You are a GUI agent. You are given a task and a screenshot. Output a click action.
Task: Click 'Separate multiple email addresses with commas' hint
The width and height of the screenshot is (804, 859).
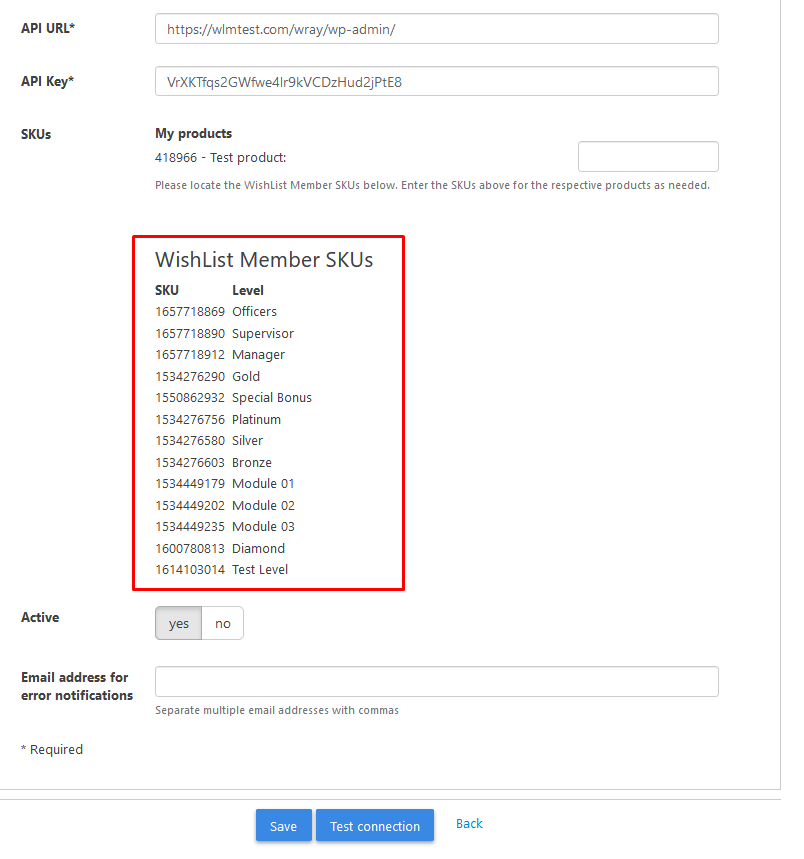coord(277,710)
